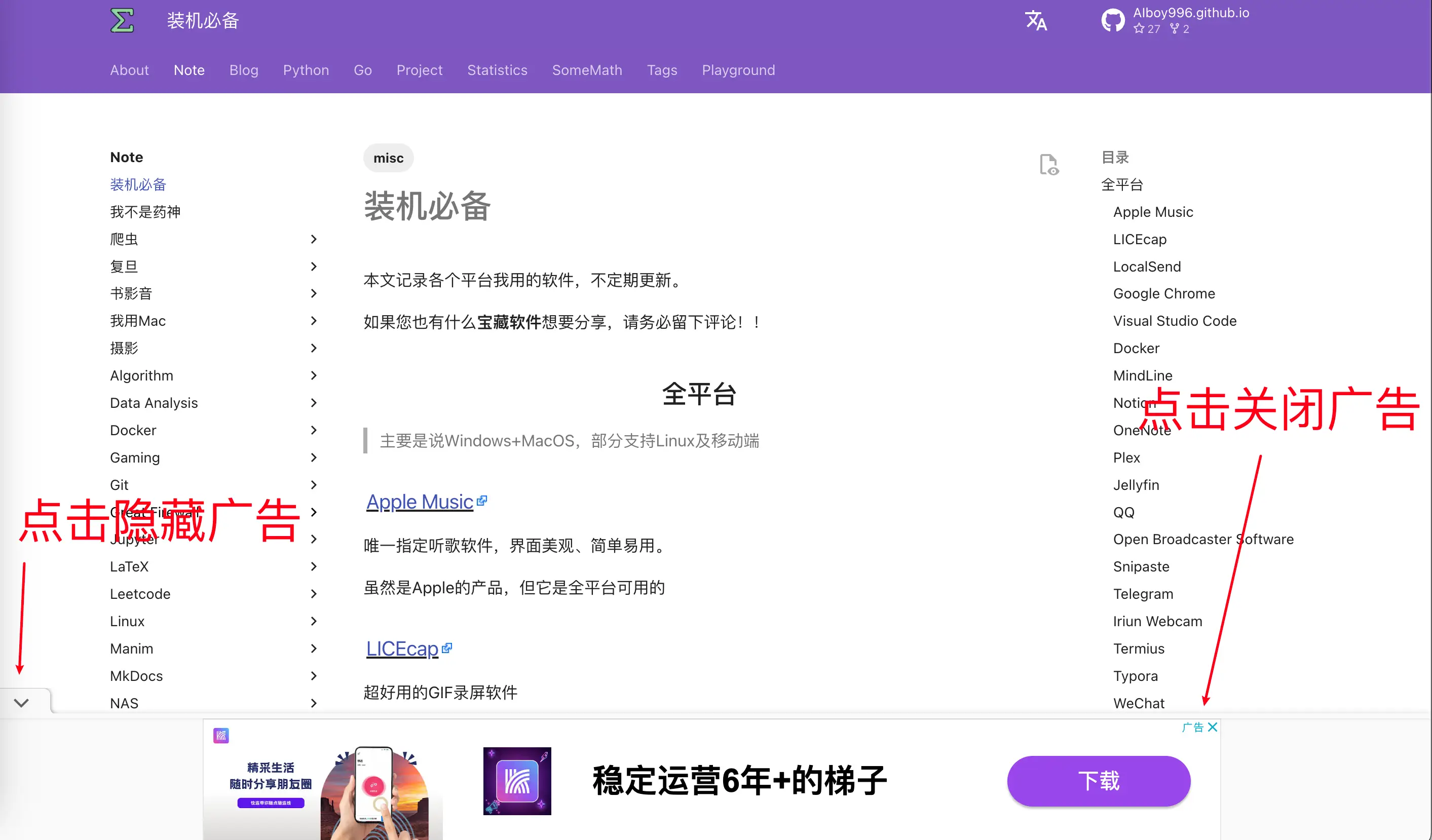Image resolution: width=1432 pixels, height=840 pixels.
Task: Close the bottom ad with X icon
Action: [1213, 727]
